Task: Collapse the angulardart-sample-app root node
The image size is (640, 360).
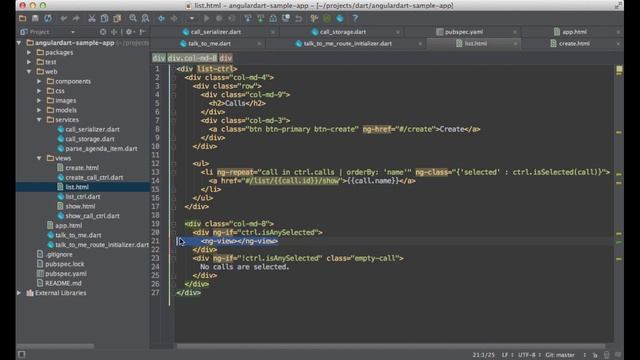Action: [19, 43]
